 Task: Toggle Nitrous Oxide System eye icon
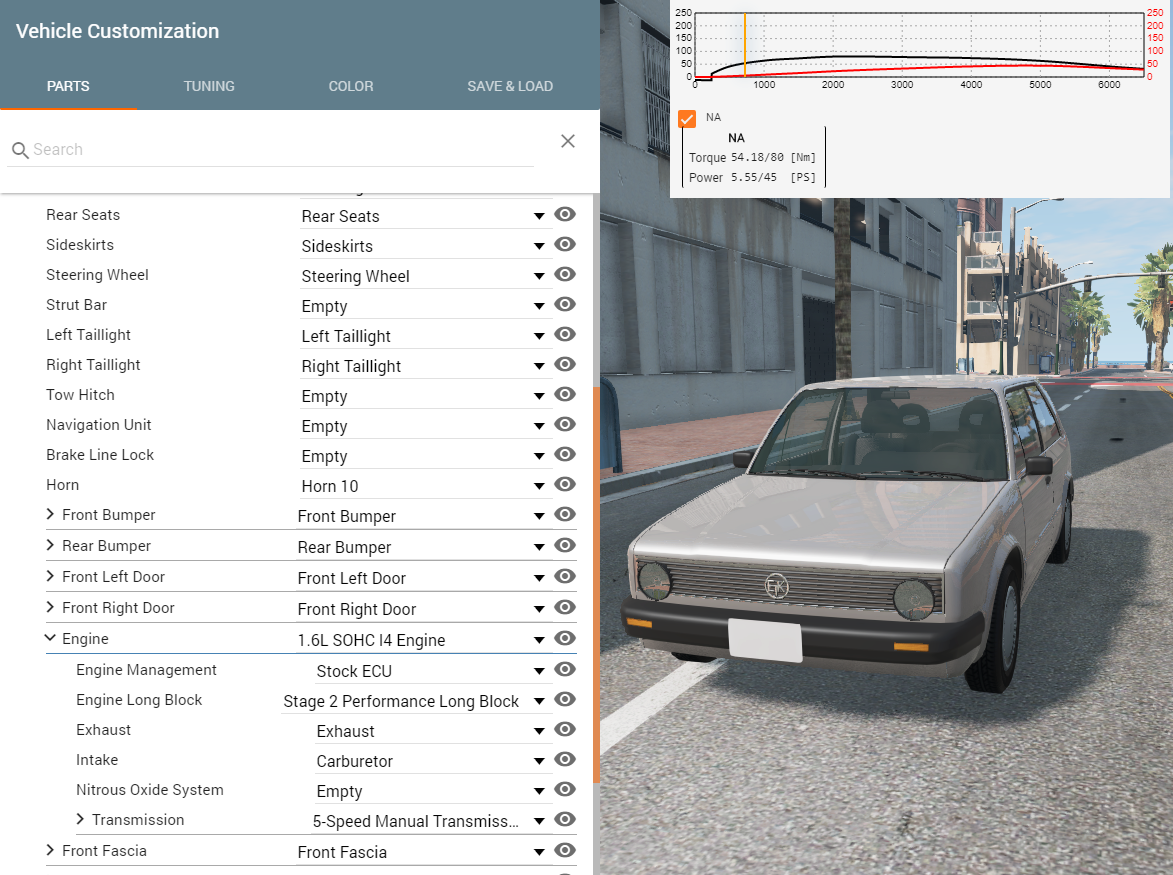pos(565,789)
